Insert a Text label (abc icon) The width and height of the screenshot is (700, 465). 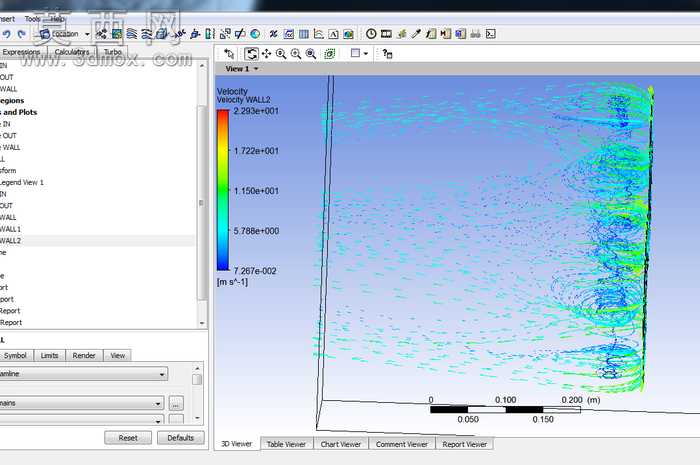180,34
